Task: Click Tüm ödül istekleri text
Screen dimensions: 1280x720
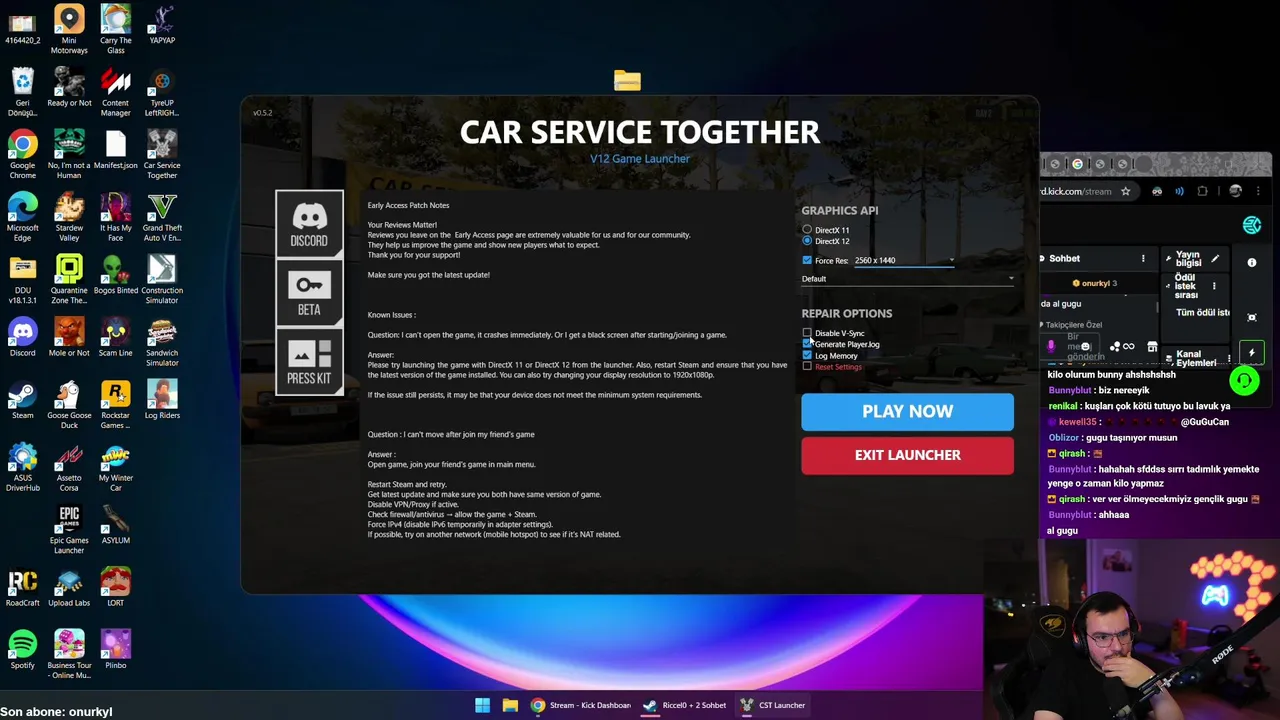Action: point(1202,312)
